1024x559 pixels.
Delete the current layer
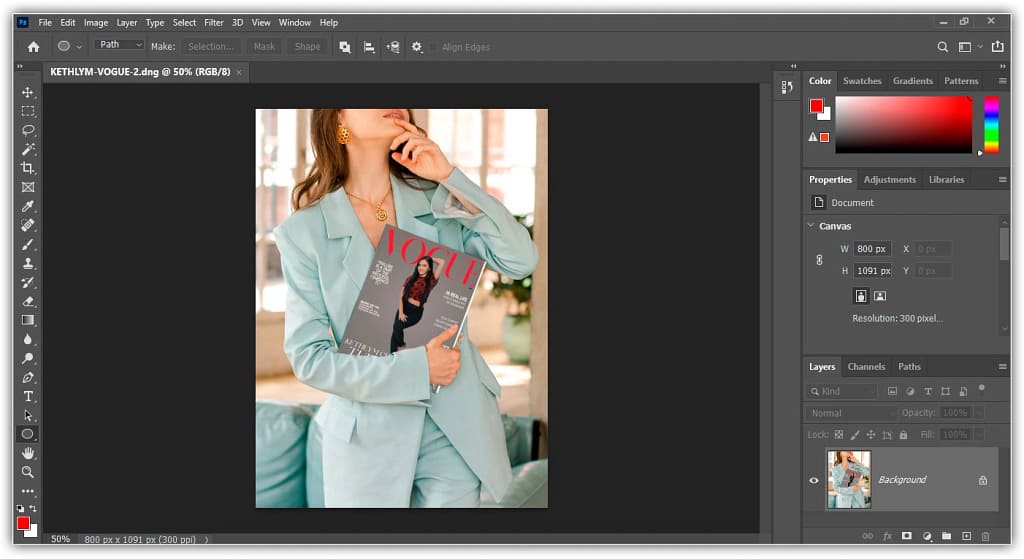[985, 535]
